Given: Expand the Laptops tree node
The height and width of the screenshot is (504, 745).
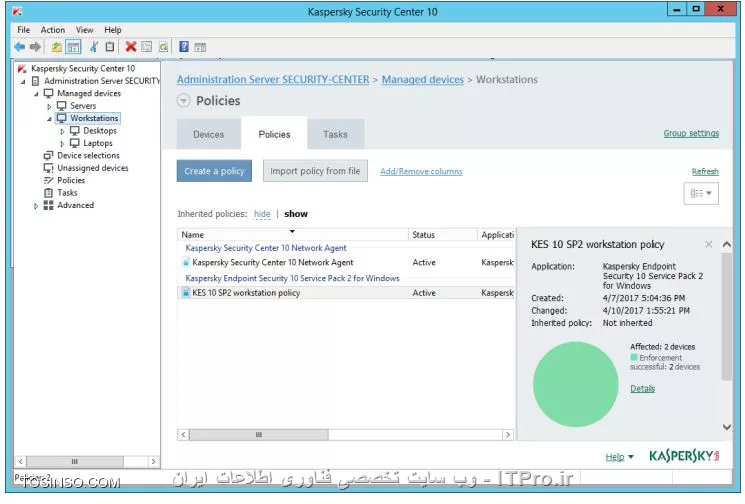Looking at the screenshot, I should coord(62,143).
